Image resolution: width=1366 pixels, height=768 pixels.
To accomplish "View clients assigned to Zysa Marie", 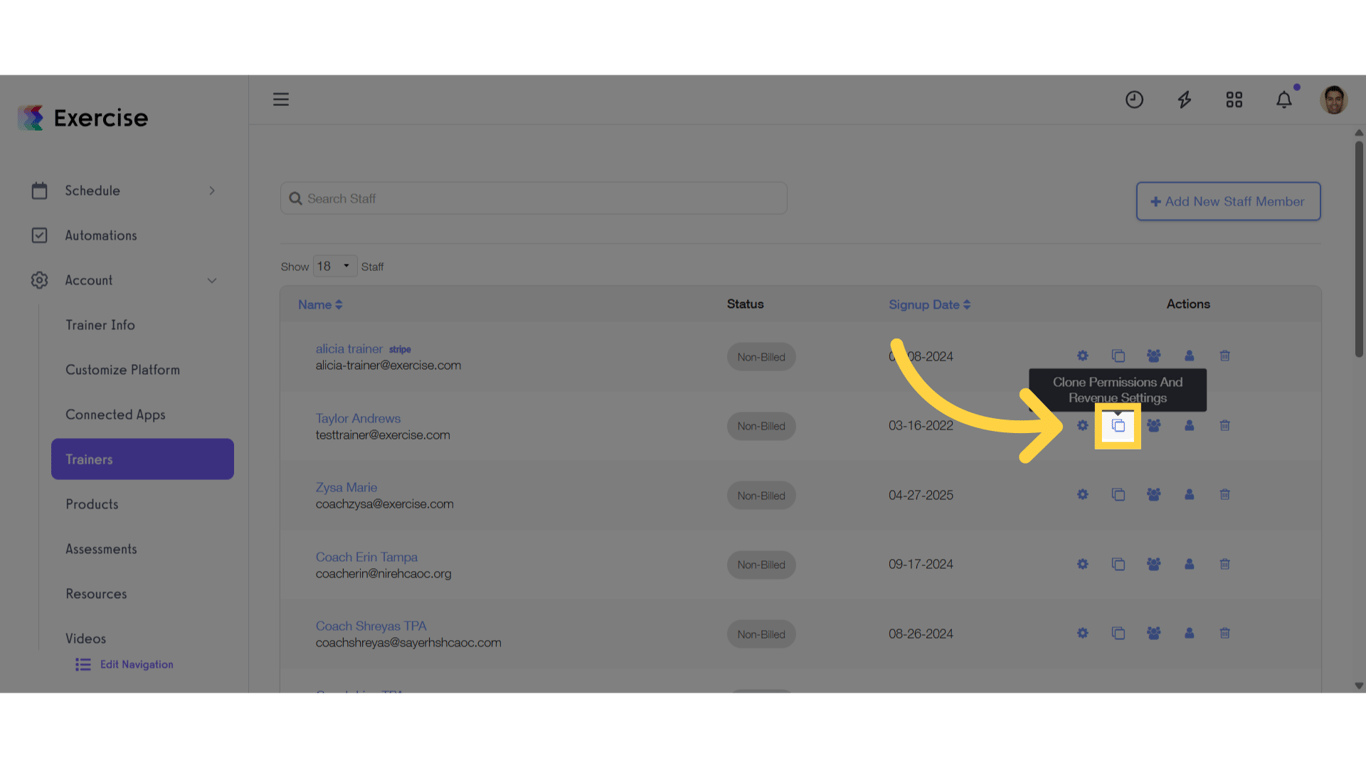I will pos(1153,494).
